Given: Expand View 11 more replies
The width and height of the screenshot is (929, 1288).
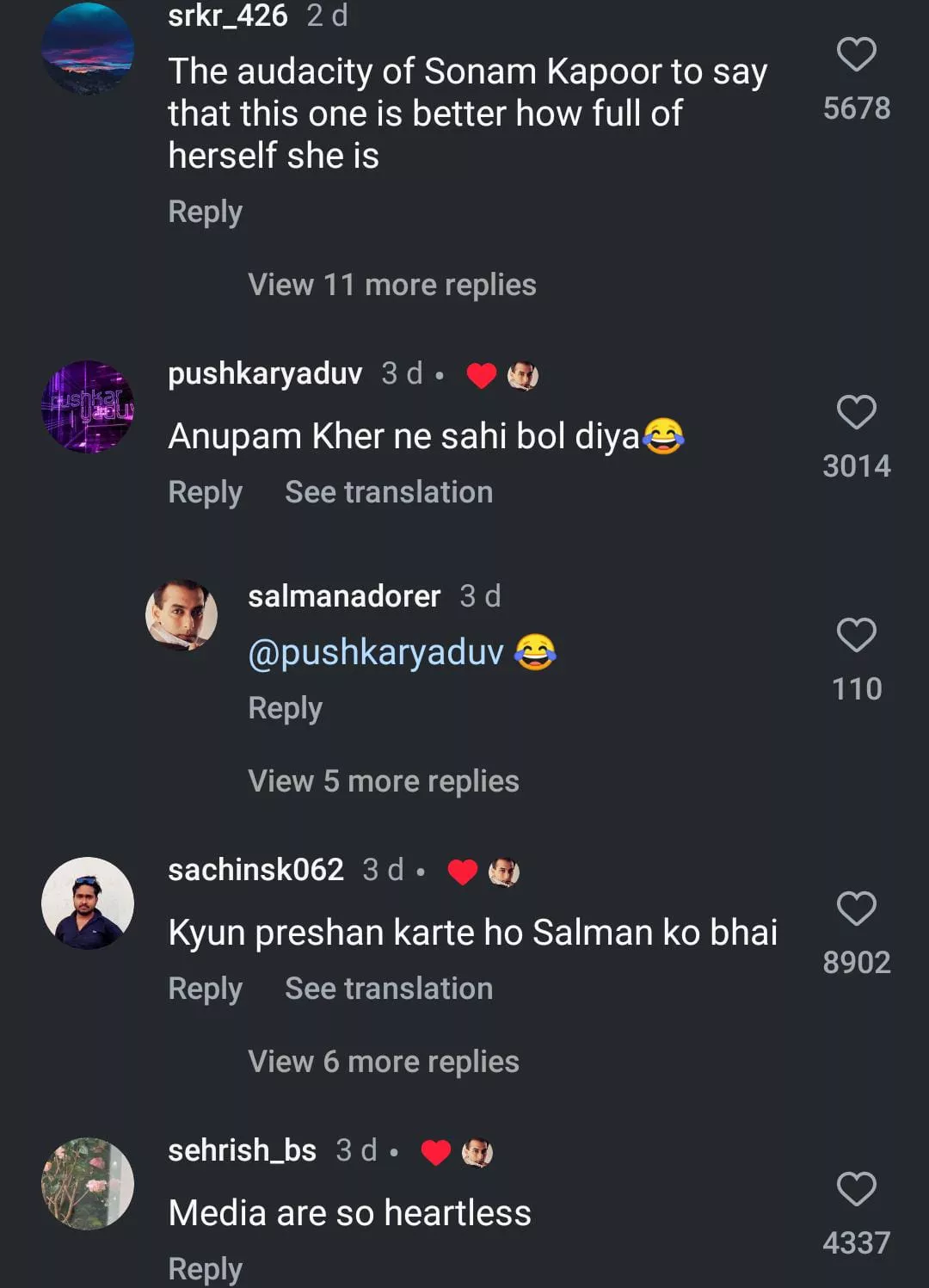Looking at the screenshot, I should (x=391, y=285).
